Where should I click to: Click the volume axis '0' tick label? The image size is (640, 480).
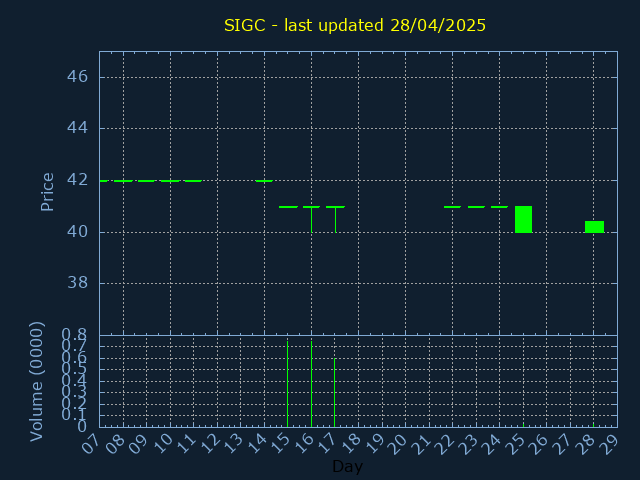point(82,427)
